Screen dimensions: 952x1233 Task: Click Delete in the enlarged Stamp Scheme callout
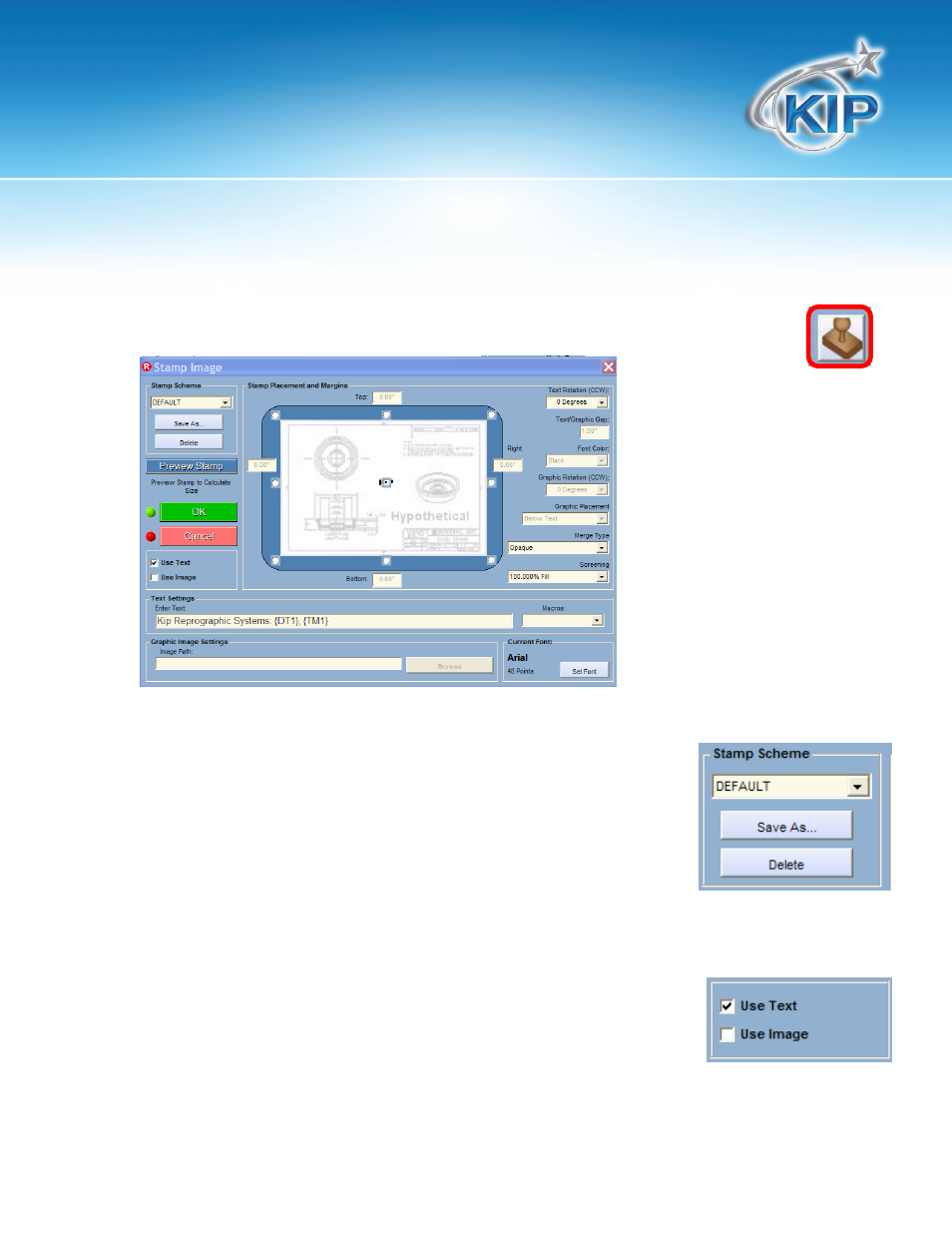click(786, 864)
